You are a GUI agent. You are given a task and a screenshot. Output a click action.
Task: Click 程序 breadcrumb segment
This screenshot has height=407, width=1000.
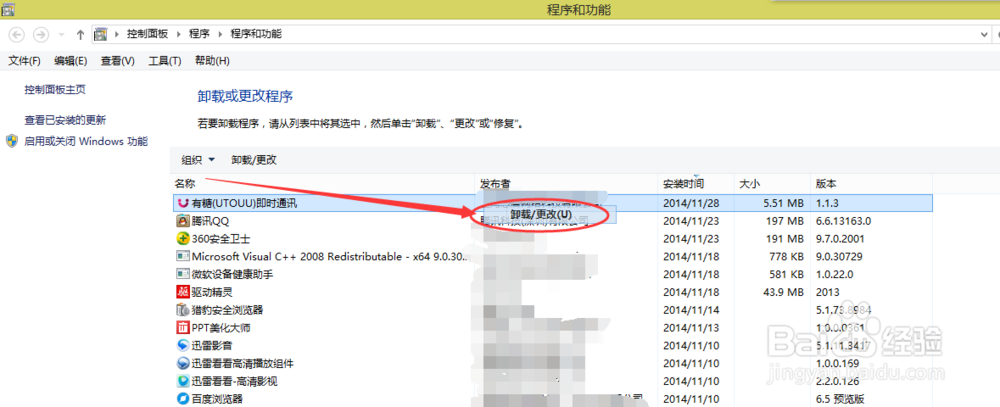click(199, 34)
